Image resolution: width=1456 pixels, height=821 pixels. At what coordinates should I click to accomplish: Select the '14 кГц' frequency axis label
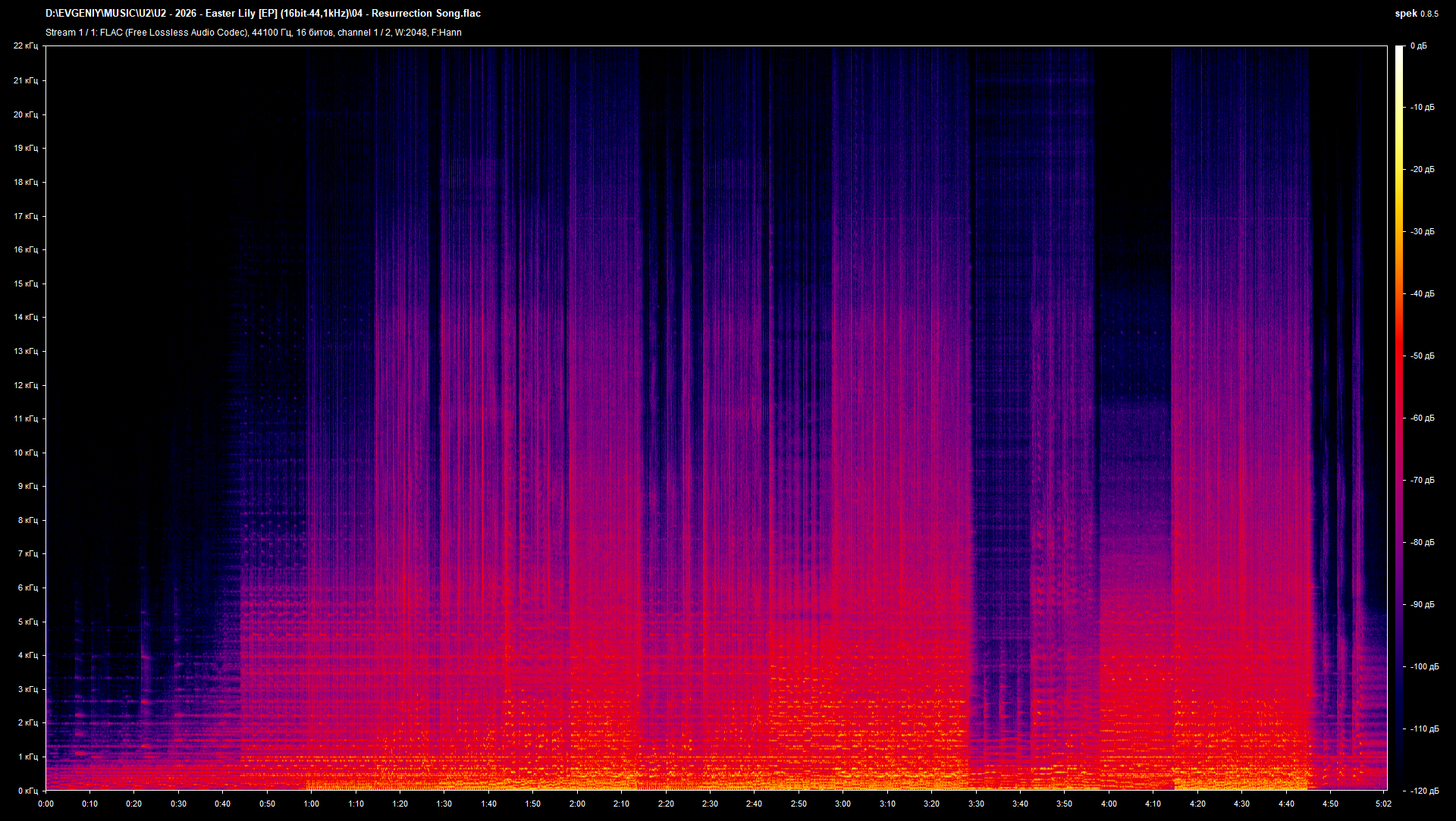[26, 317]
